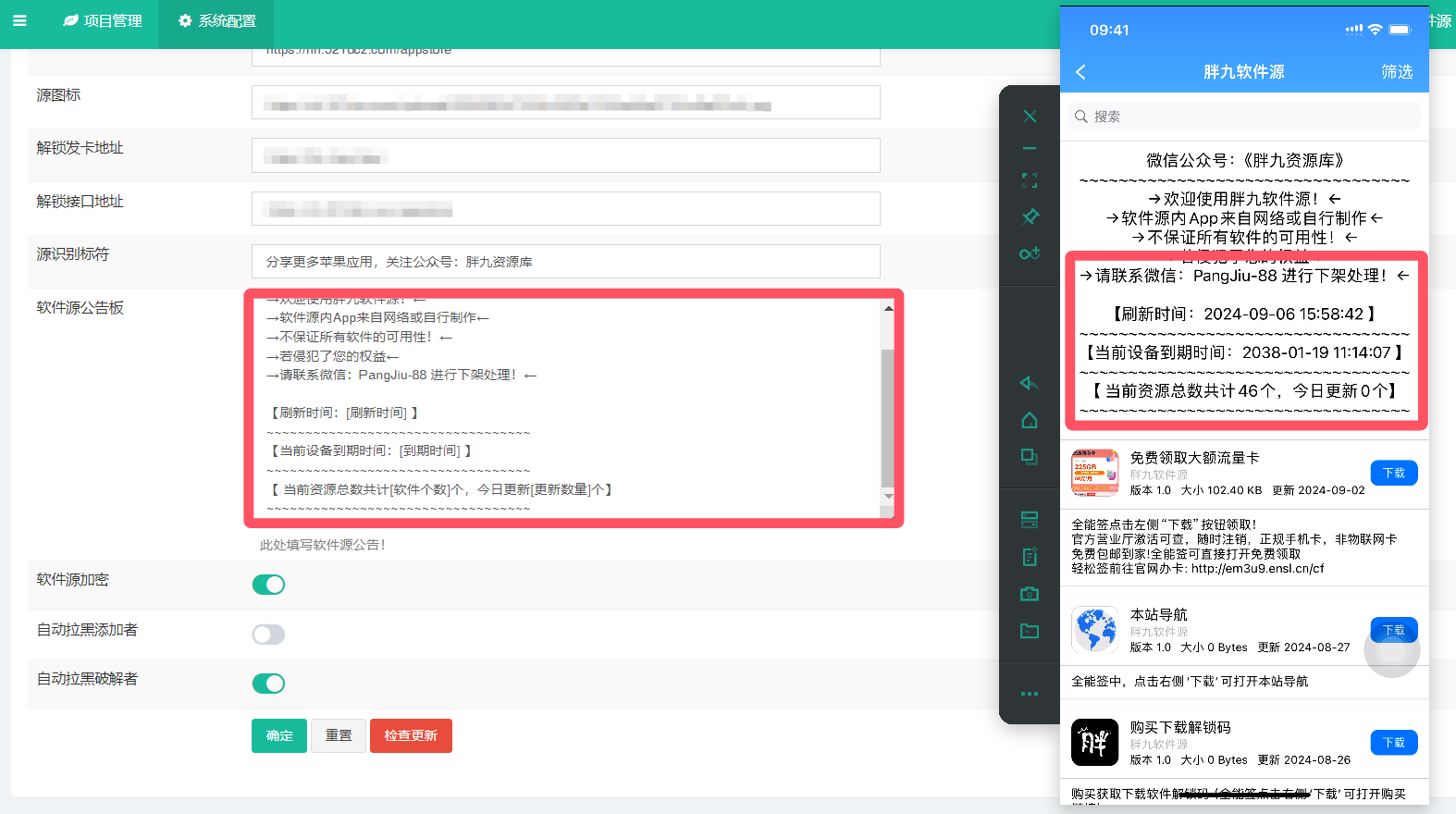This screenshot has height=814, width=1456.
Task: Click the document icon in emulator toolbar
Action: pos(1030,557)
